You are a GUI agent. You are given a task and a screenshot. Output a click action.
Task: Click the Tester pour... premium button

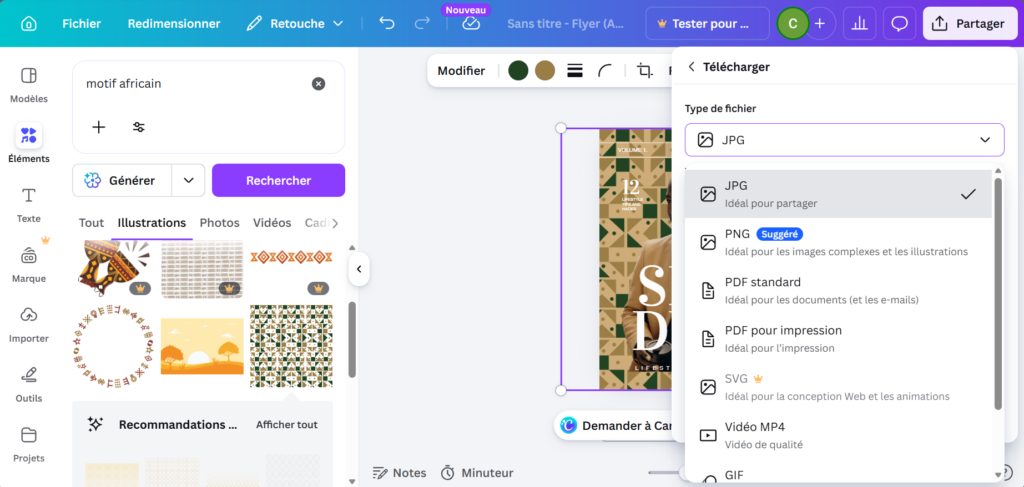point(707,24)
